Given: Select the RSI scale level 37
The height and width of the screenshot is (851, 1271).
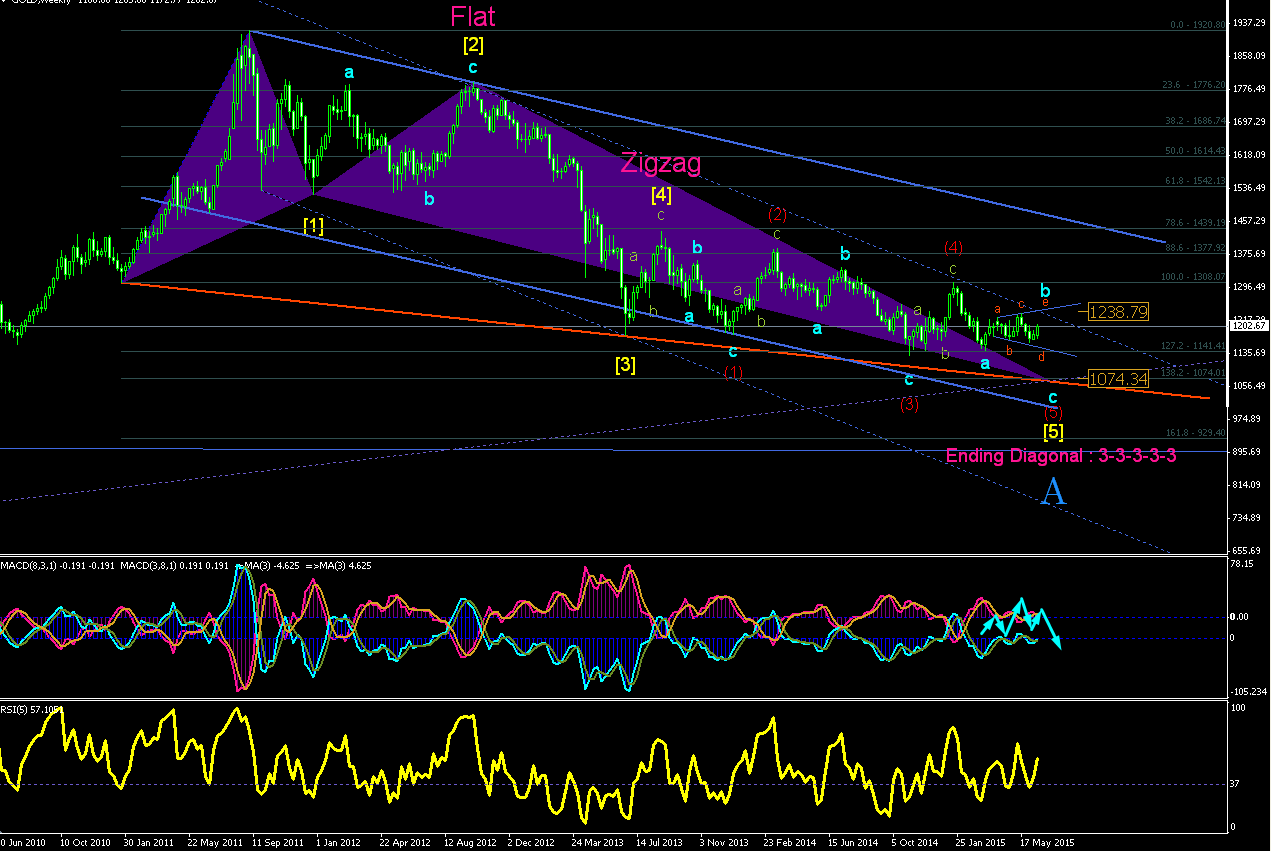Looking at the screenshot, I should (x=1237, y=784).
